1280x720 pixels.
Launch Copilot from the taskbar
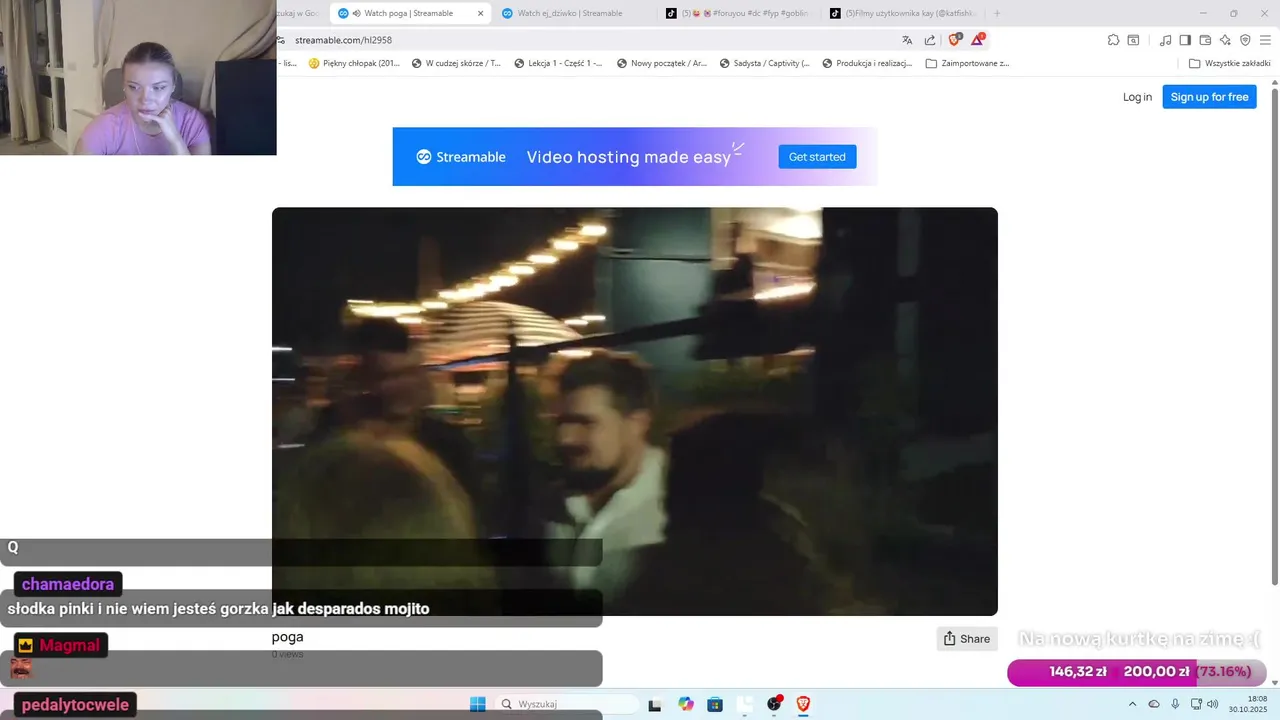(685, 704)
